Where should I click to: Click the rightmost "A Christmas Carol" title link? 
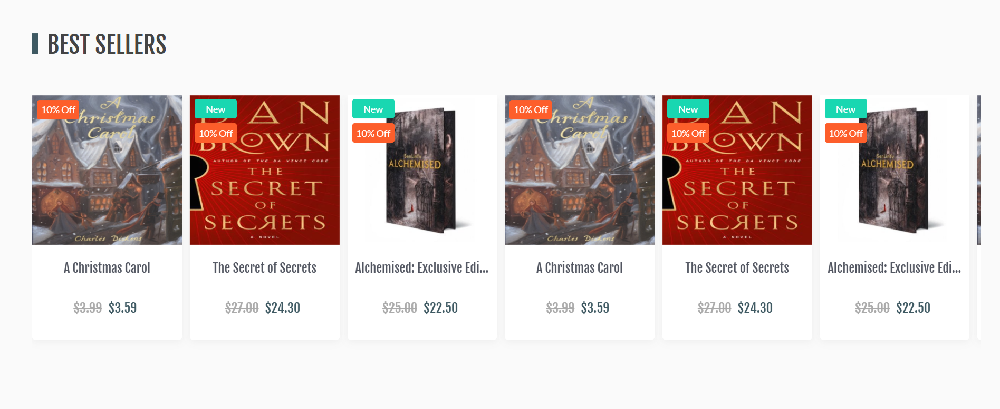point(580,268)
